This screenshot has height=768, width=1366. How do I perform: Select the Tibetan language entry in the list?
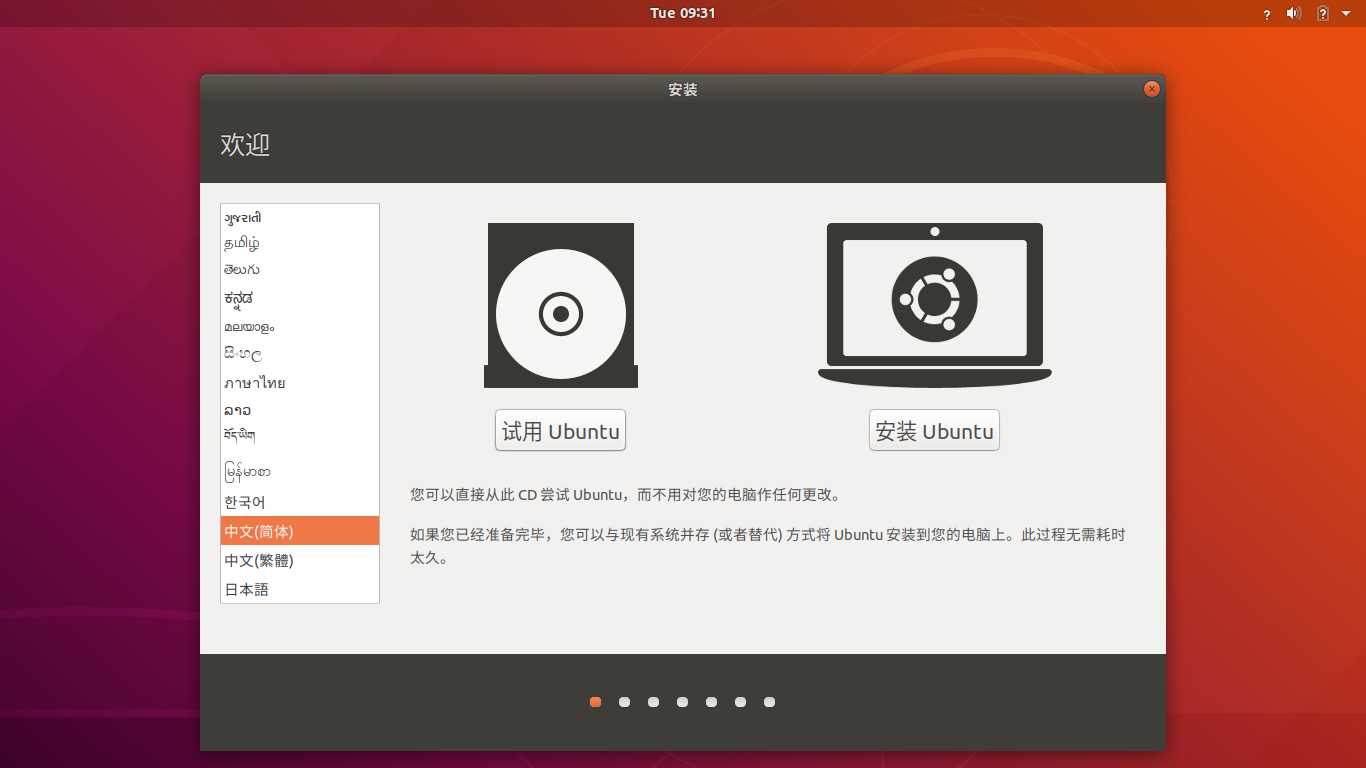point(300,436)
